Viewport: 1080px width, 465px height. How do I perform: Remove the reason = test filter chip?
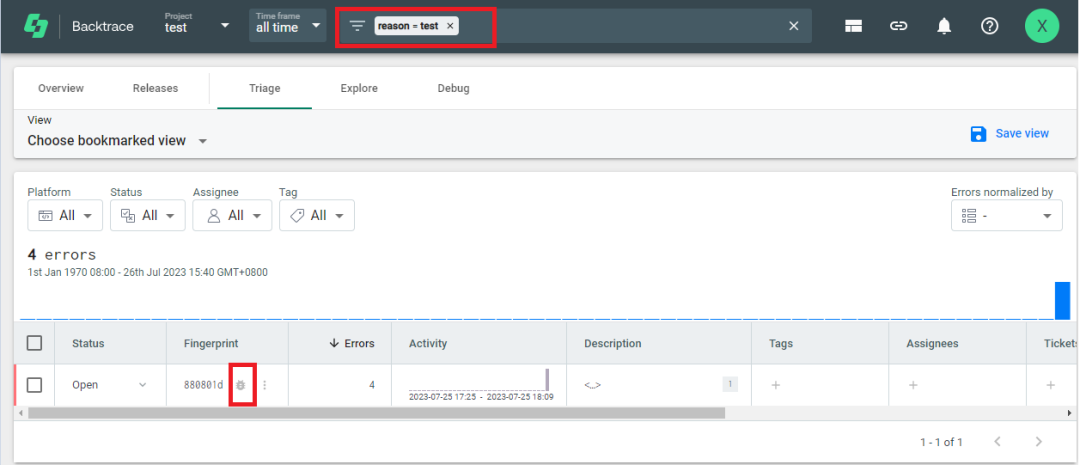(x=450, y=26)
